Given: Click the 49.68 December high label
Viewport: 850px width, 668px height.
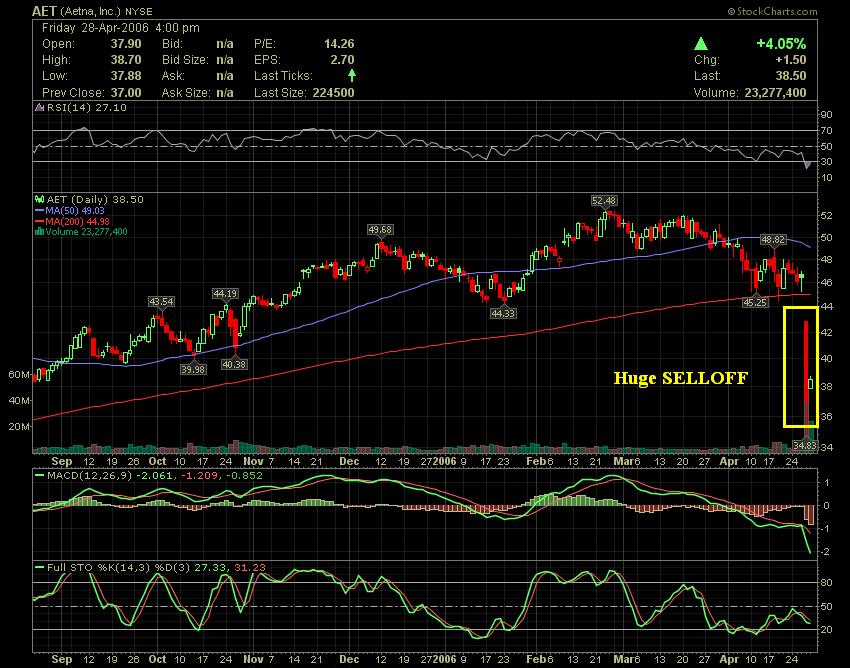Looking at the screenshot, I should click(x=380, y=230).
